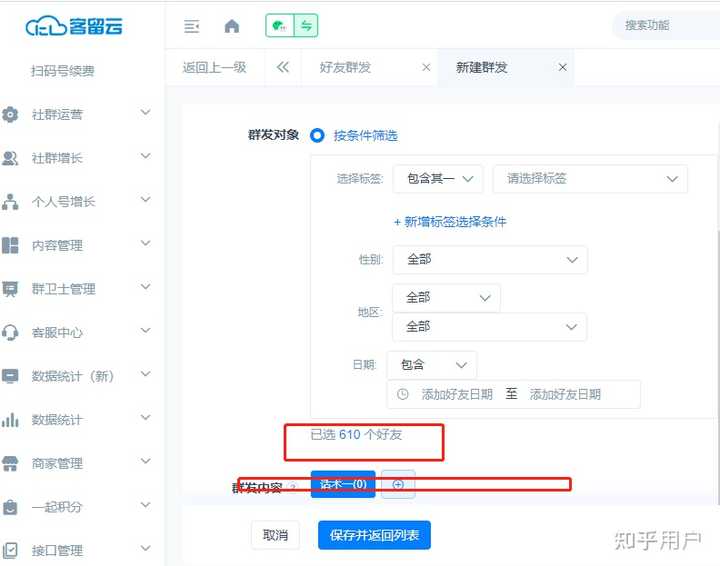Collapse the sidebar with the menu icon
The height and width of the screenshot is (566, 720).
[192, 27]
